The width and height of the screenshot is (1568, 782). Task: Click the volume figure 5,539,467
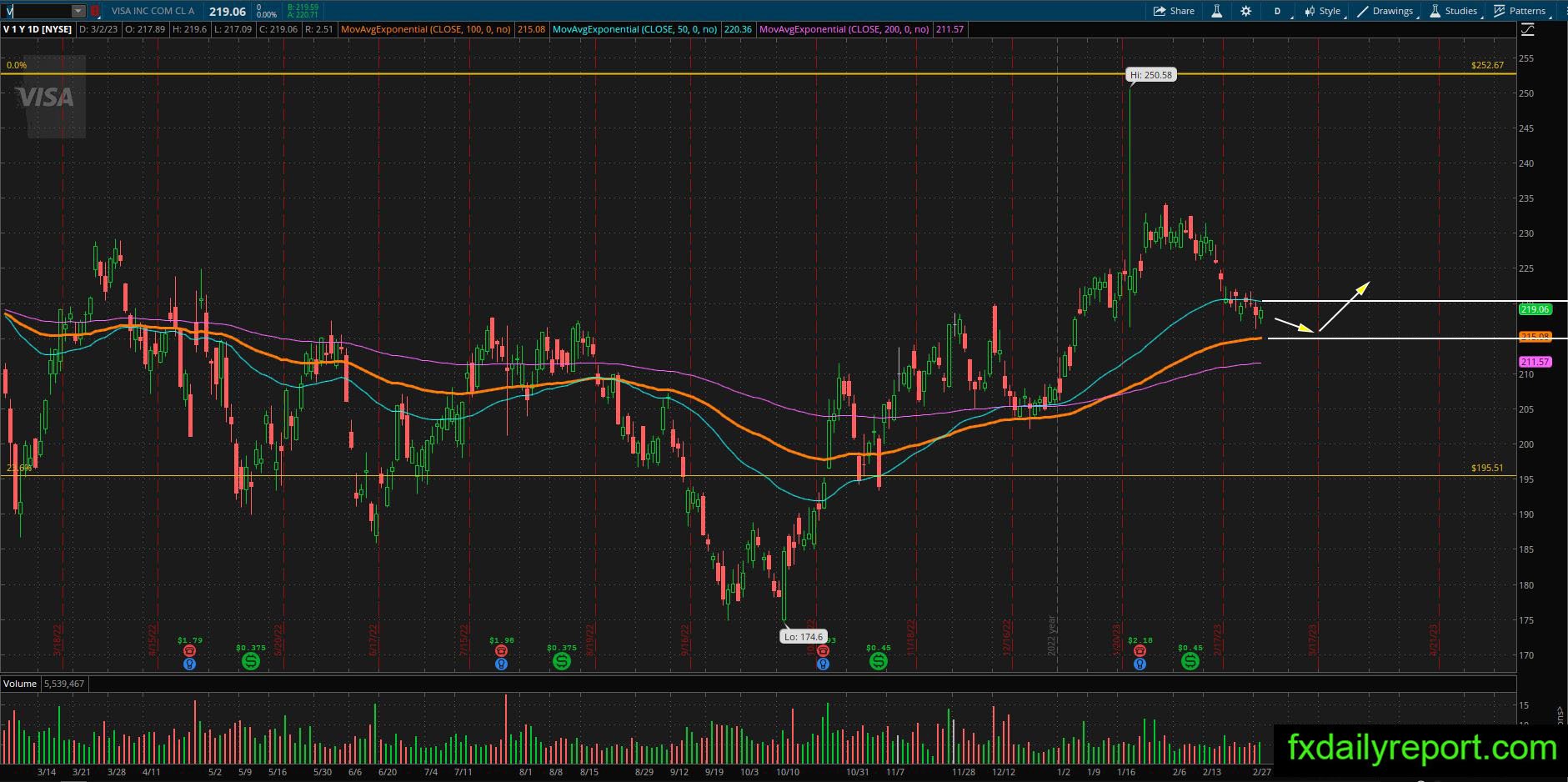coord(63,684)
